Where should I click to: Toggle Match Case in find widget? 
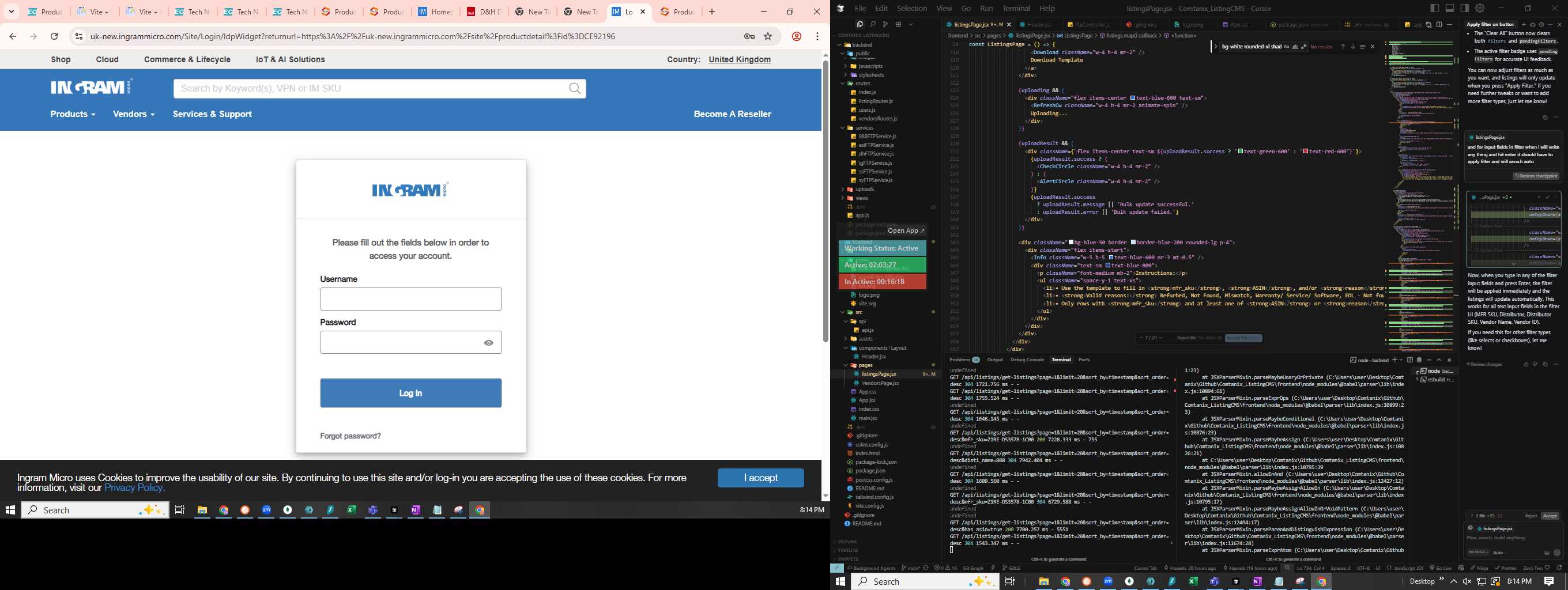(1287, 47)
